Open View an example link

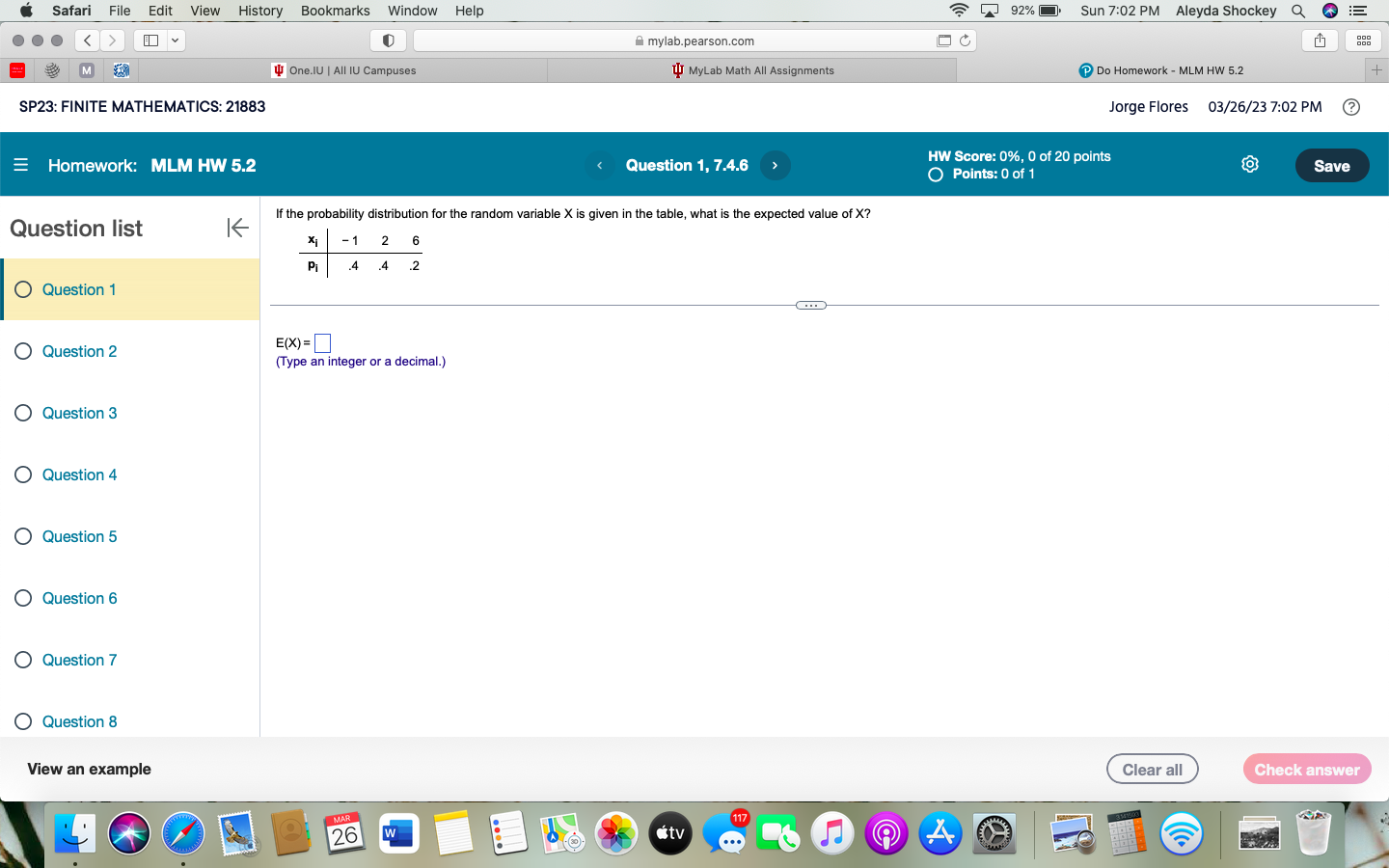(89, 769)
